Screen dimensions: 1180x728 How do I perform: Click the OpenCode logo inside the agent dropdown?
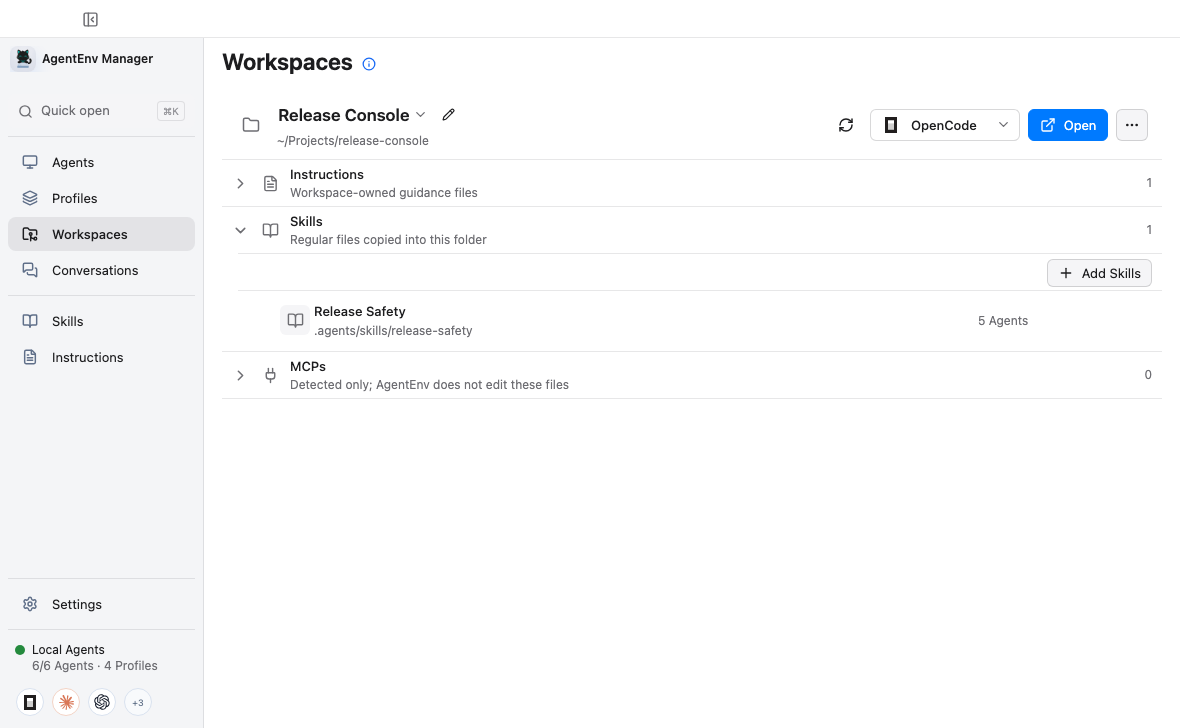tap(891, 125)
